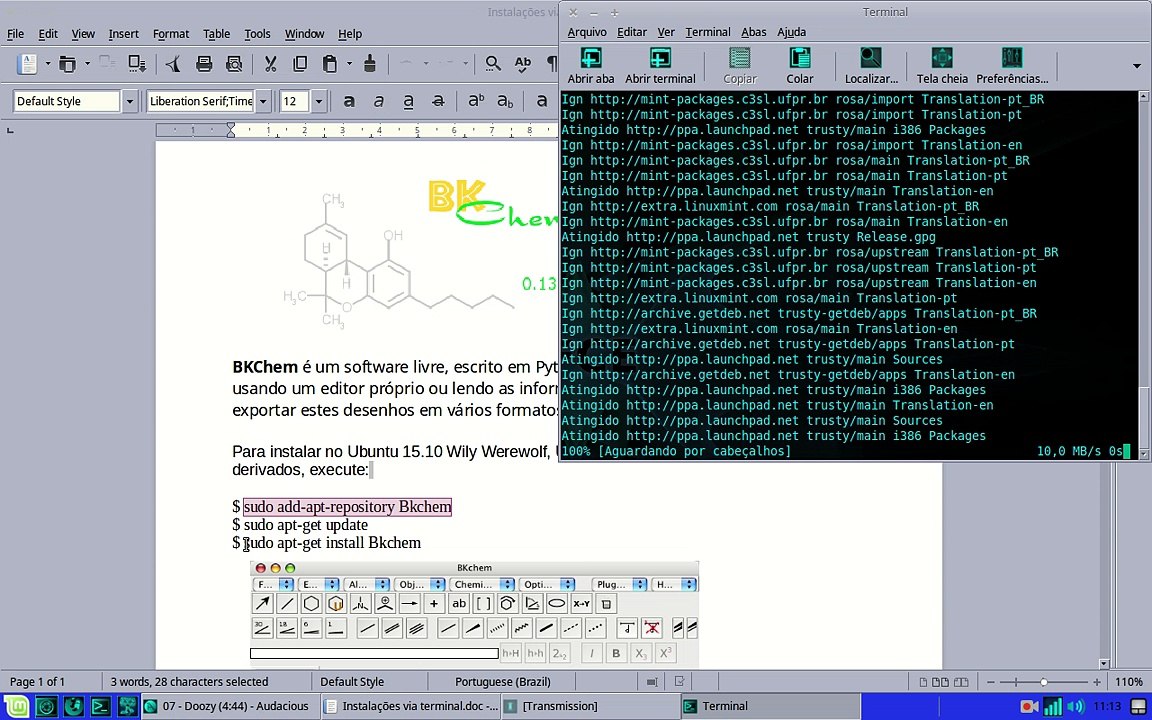Screen dimensions: 1152x720
Task: Click the font size 12 input field
Action: click(x=295, y=101)
